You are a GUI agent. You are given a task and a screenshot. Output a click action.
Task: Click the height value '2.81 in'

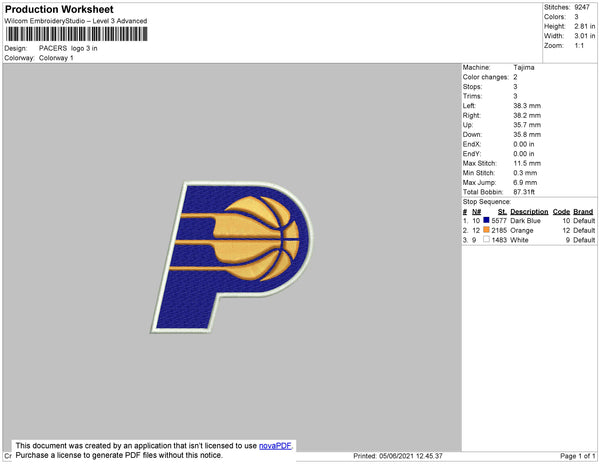tap(585, 26)
